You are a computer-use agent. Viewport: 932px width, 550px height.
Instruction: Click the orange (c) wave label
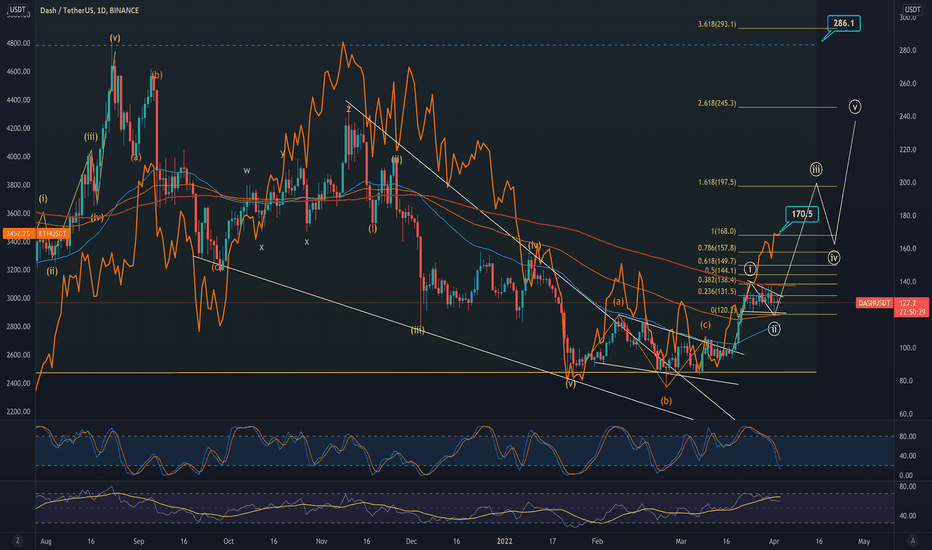pos(705,325)
